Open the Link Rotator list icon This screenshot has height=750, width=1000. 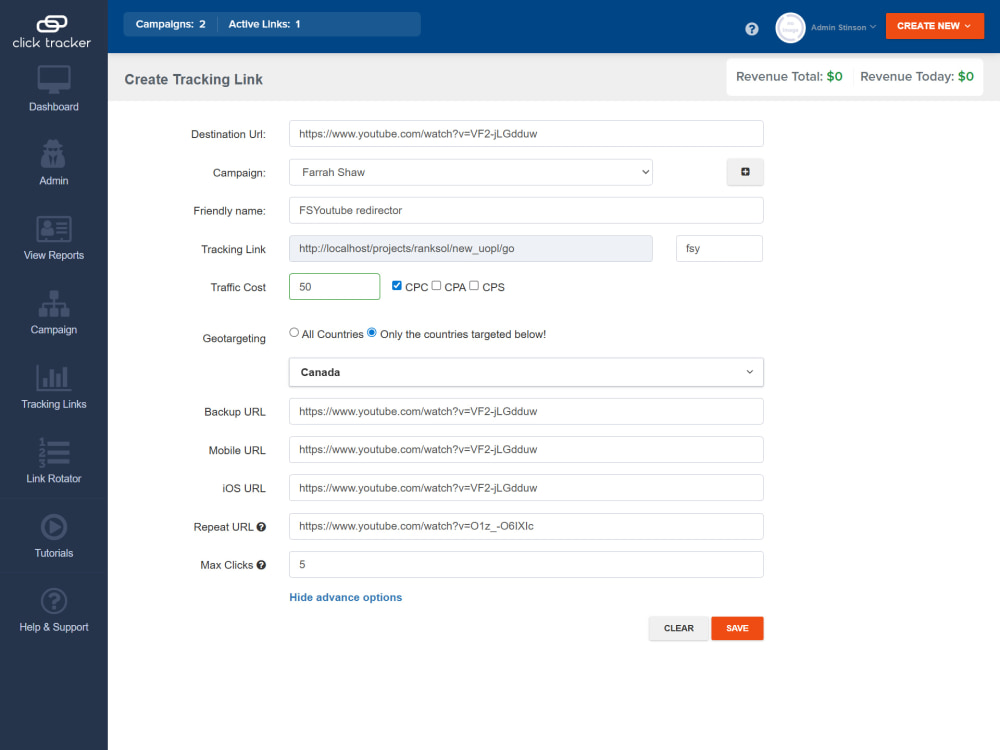click(54, 452)
